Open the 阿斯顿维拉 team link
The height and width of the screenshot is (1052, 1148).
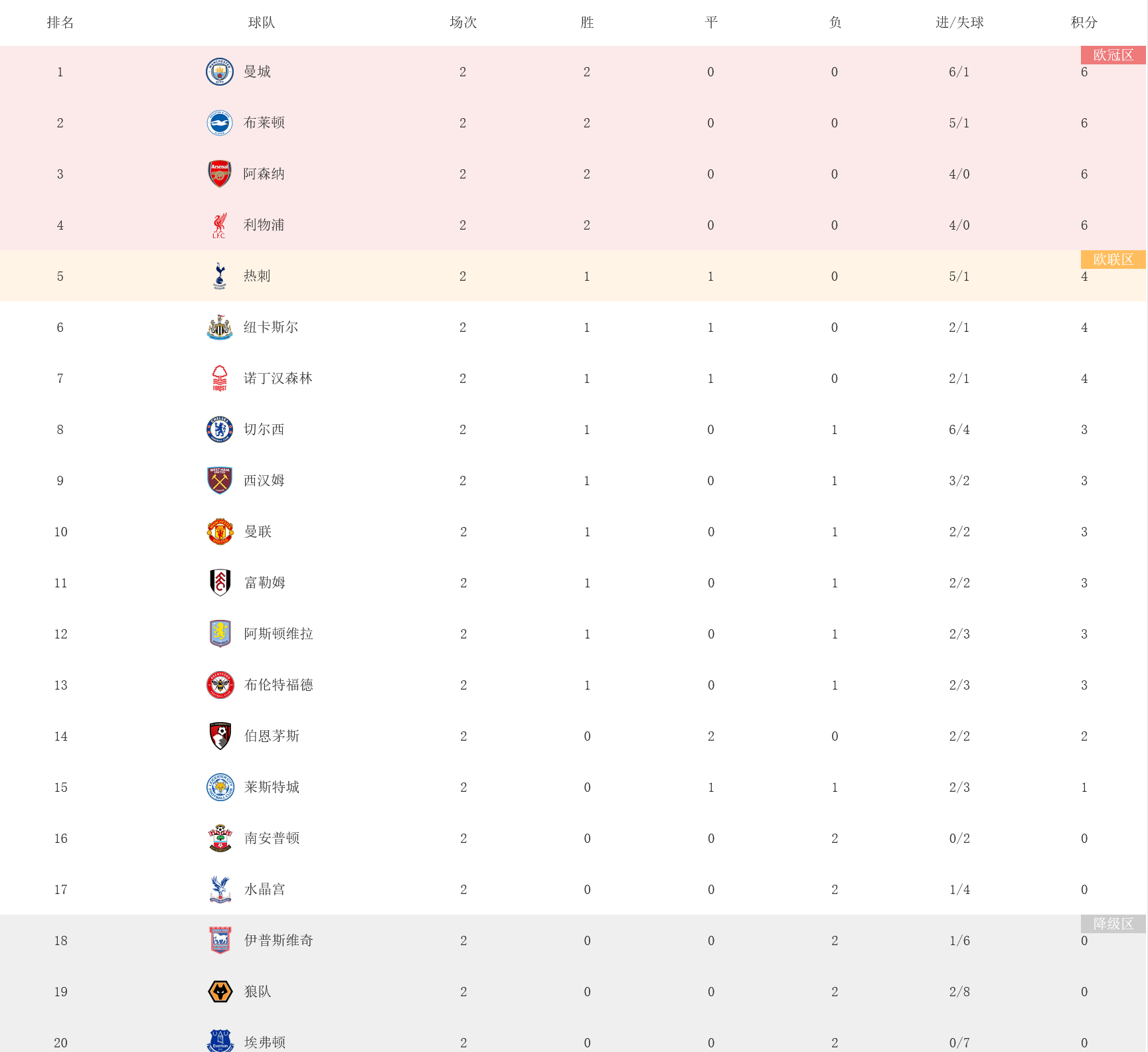pos(278,634)
